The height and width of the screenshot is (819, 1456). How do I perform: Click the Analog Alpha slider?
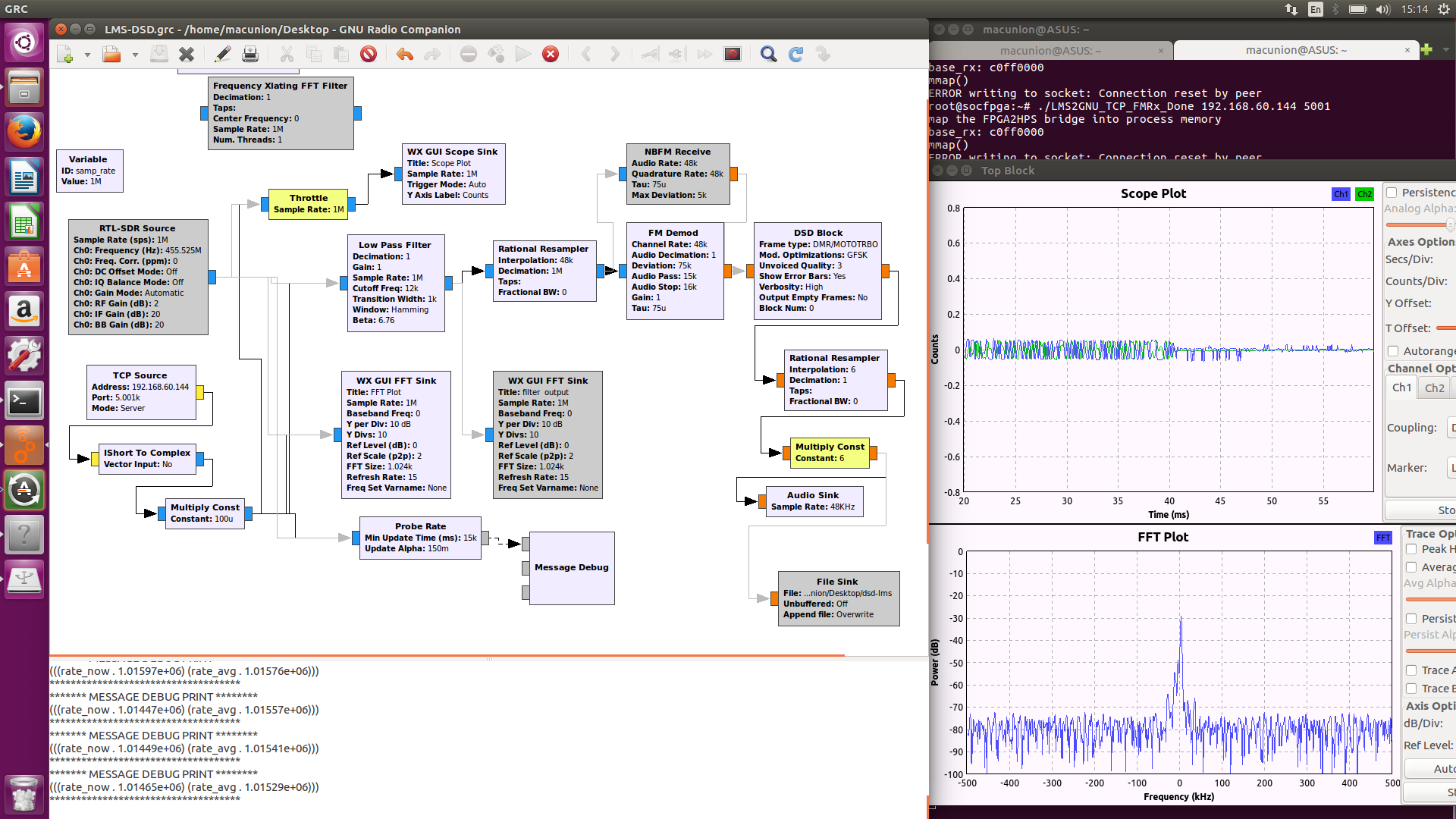(1420, 224)
